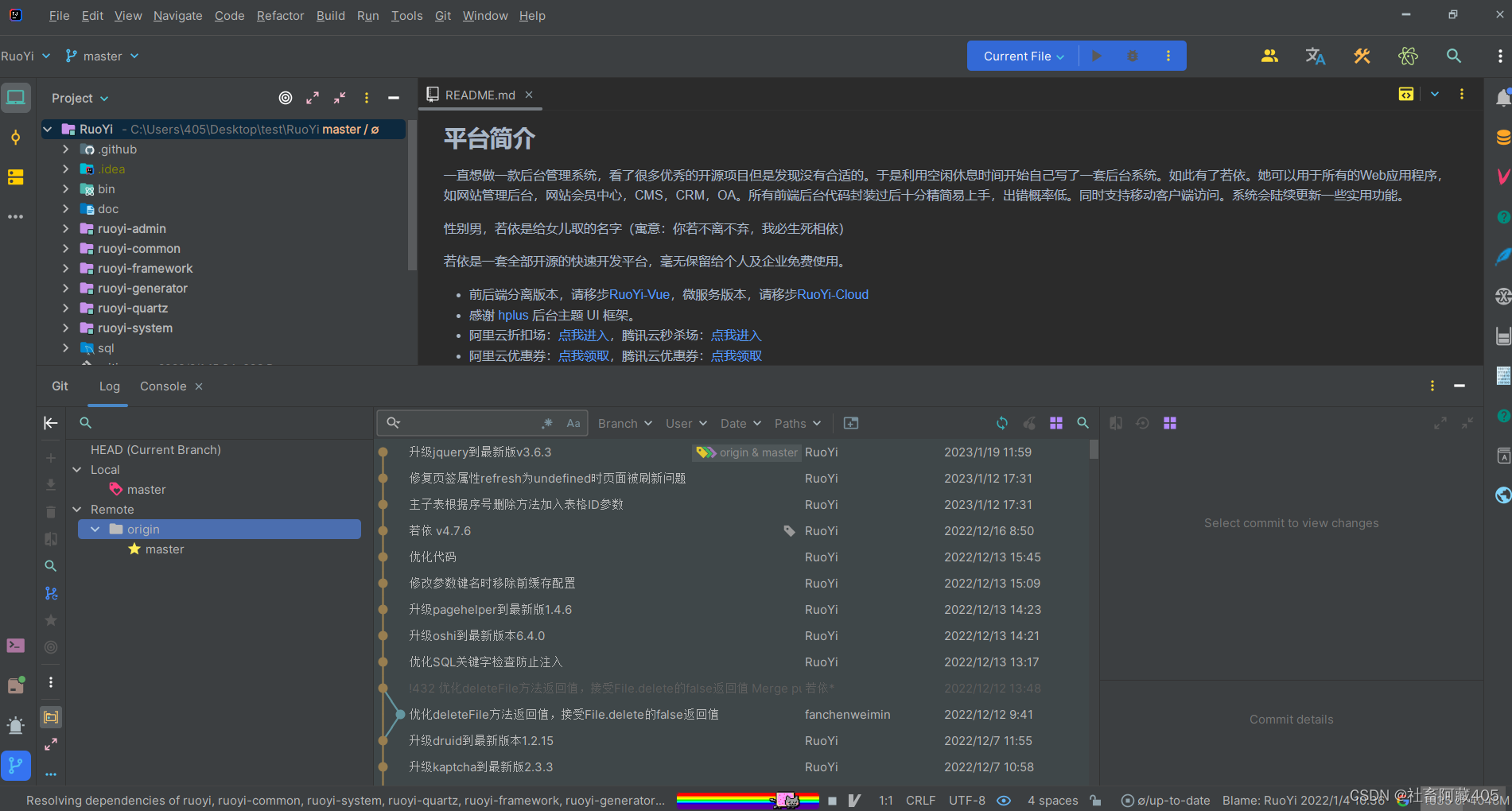Click CRLF line separator in status bar

(920, 800)
